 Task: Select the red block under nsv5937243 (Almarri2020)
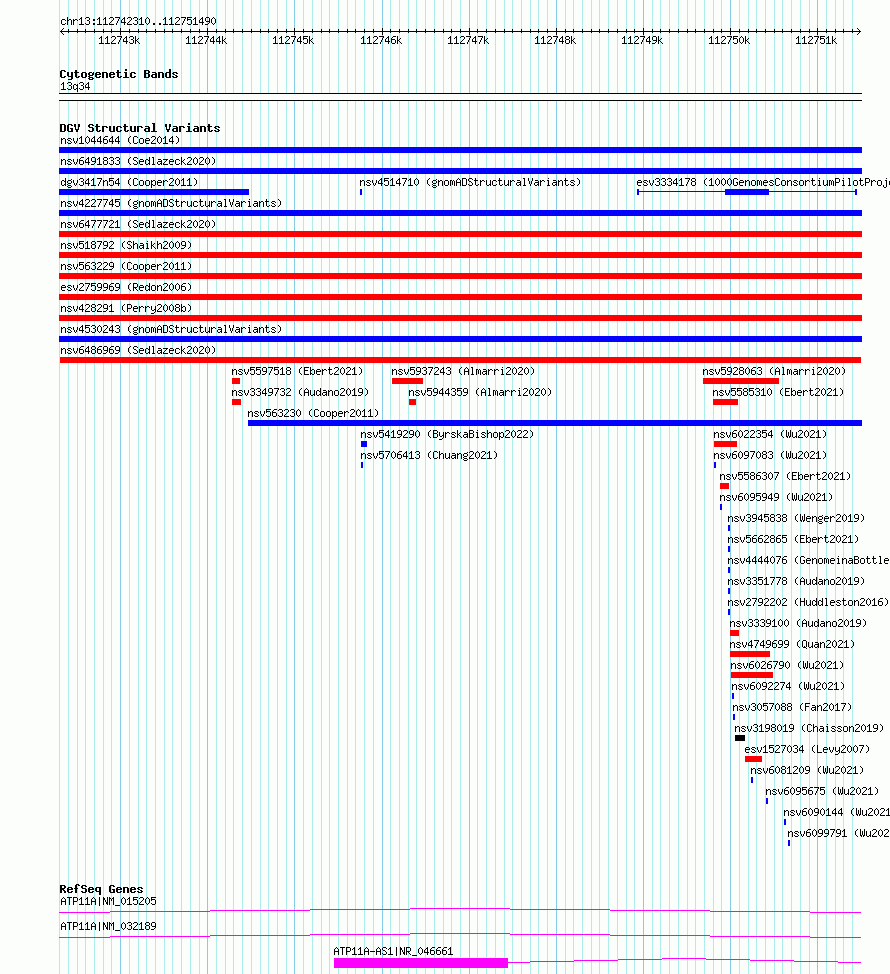pos(407,381)
